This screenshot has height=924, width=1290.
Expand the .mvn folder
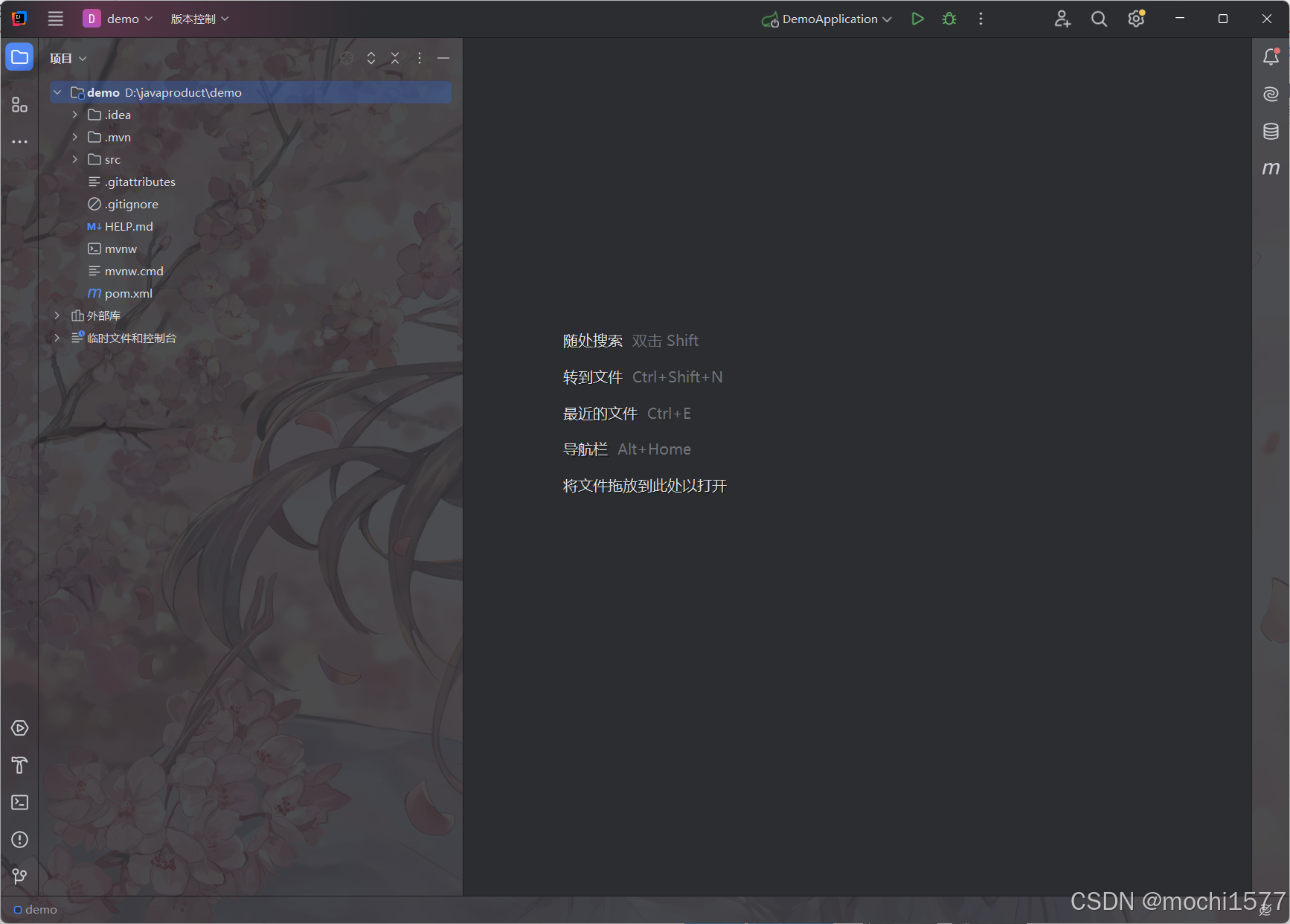[x=75, y=137]
